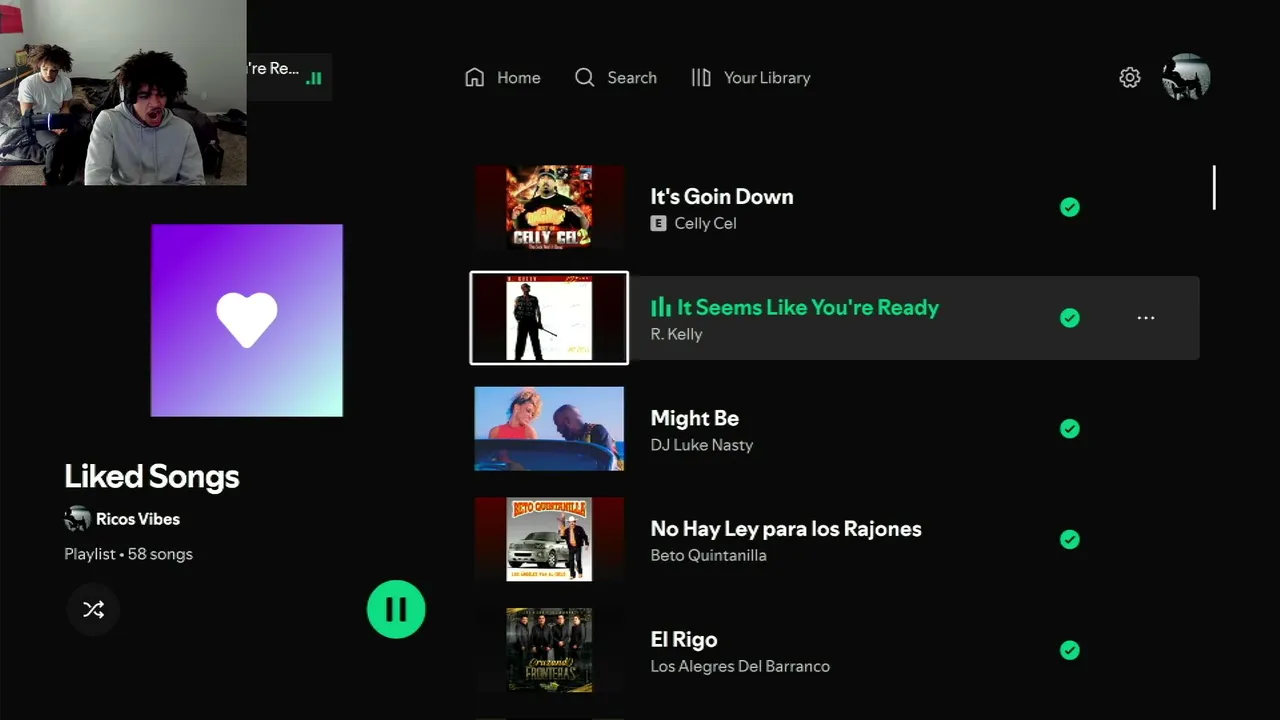Toggle the liked checkmark for It Seems Like You're Ready

coord(1070,318)
